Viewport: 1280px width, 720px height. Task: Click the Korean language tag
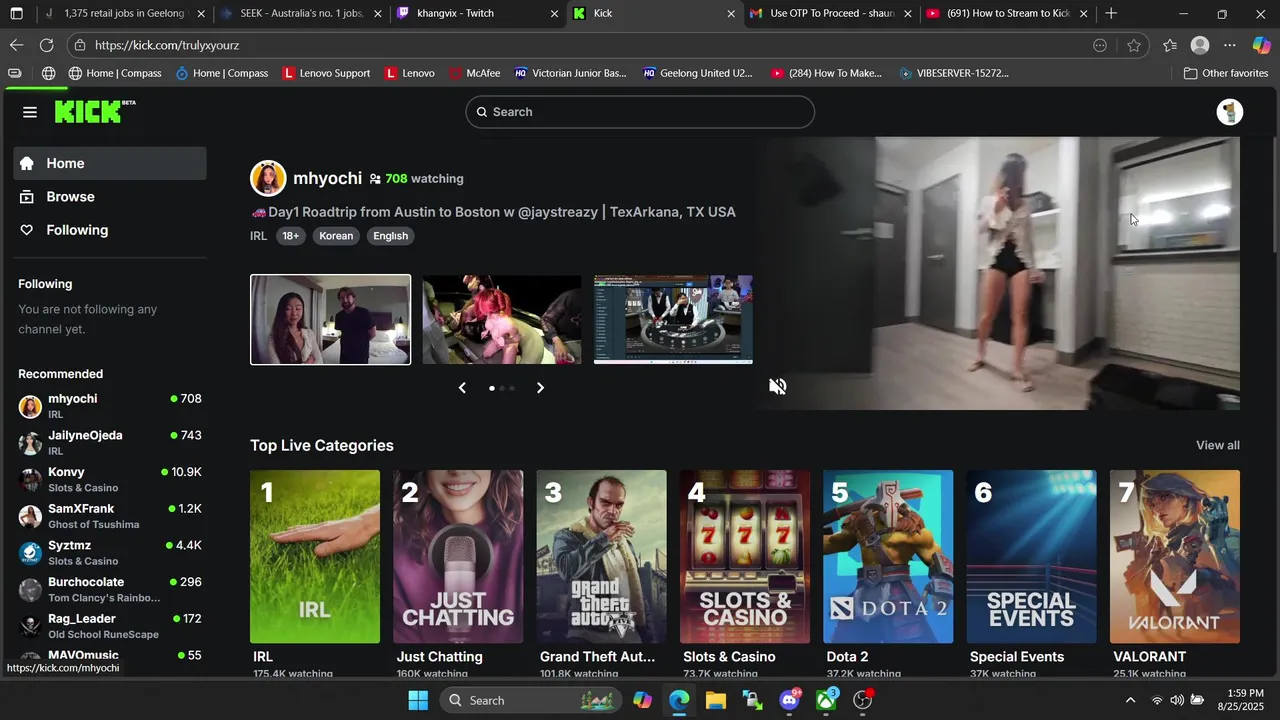[x=336, y=236]
